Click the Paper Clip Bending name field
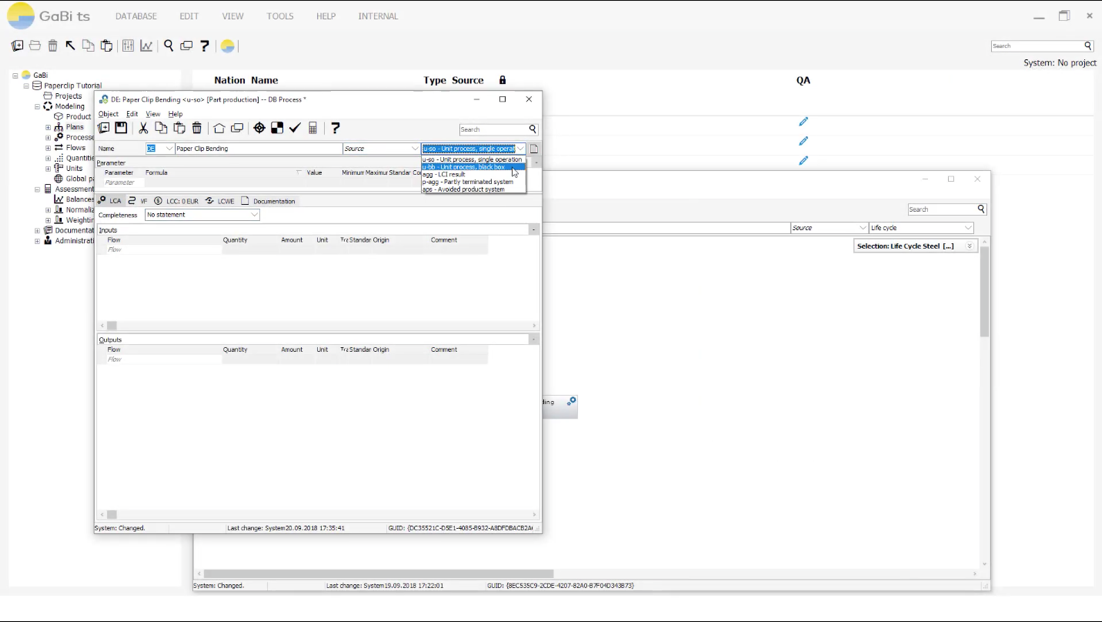 tap(258, 148)
